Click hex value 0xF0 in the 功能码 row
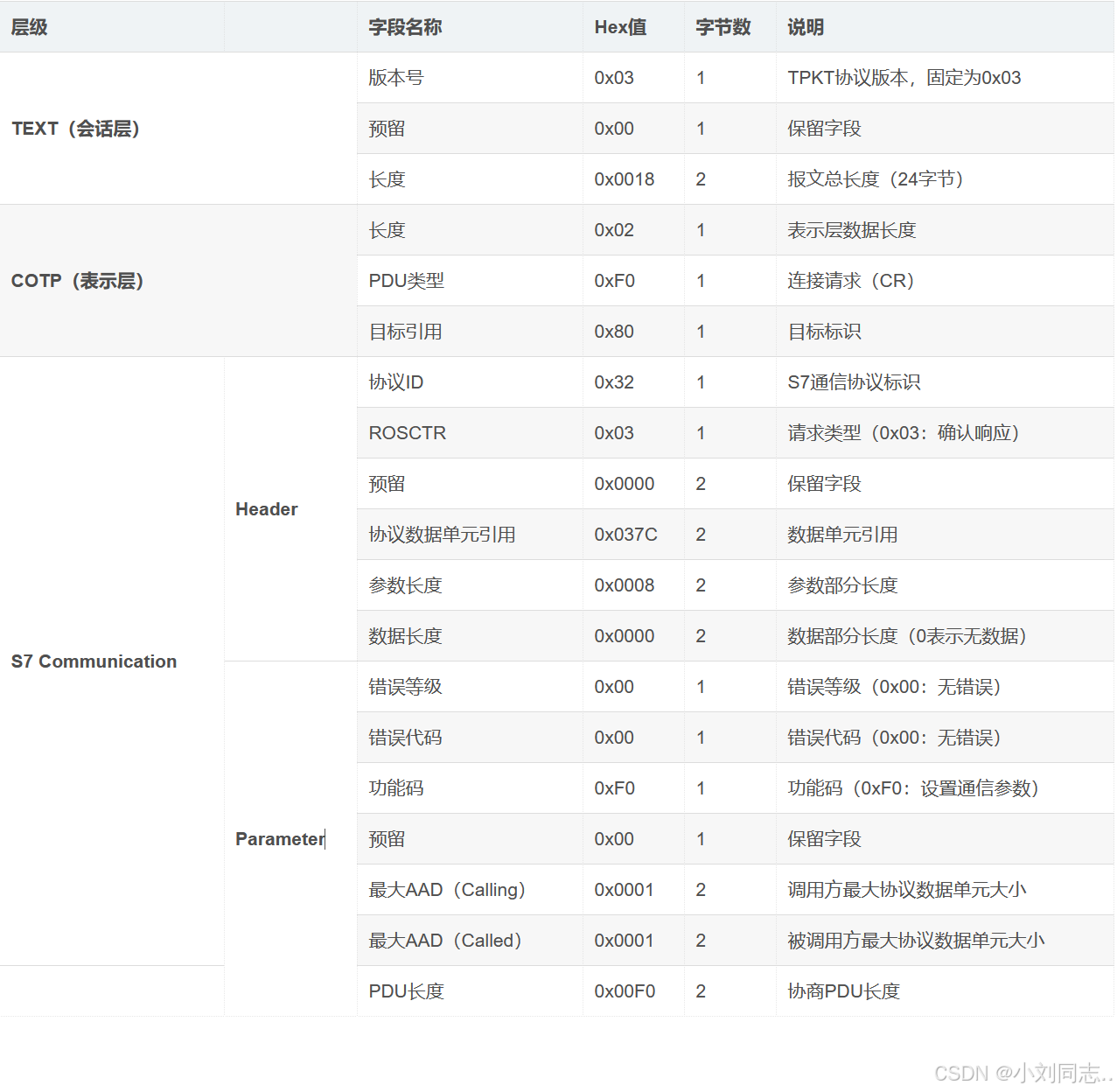This screenshot has width=1117, height=1092. point(615,788)
